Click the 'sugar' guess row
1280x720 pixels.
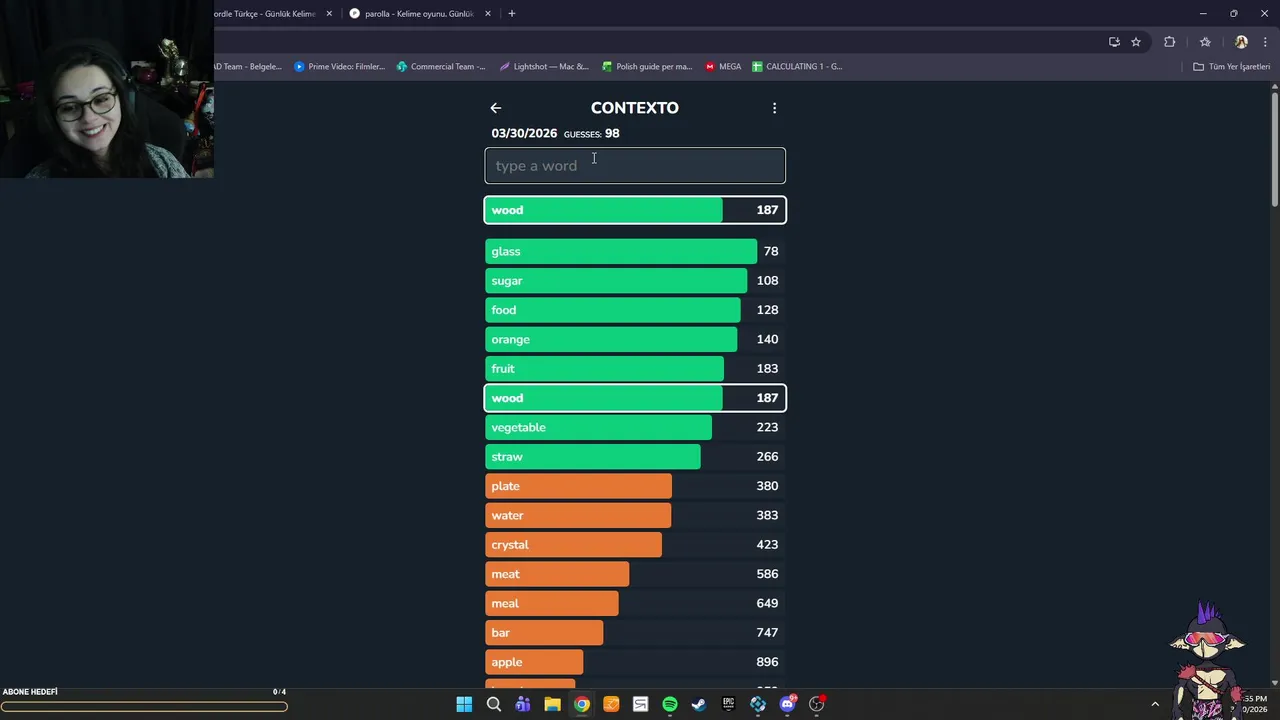coord(635,281)
